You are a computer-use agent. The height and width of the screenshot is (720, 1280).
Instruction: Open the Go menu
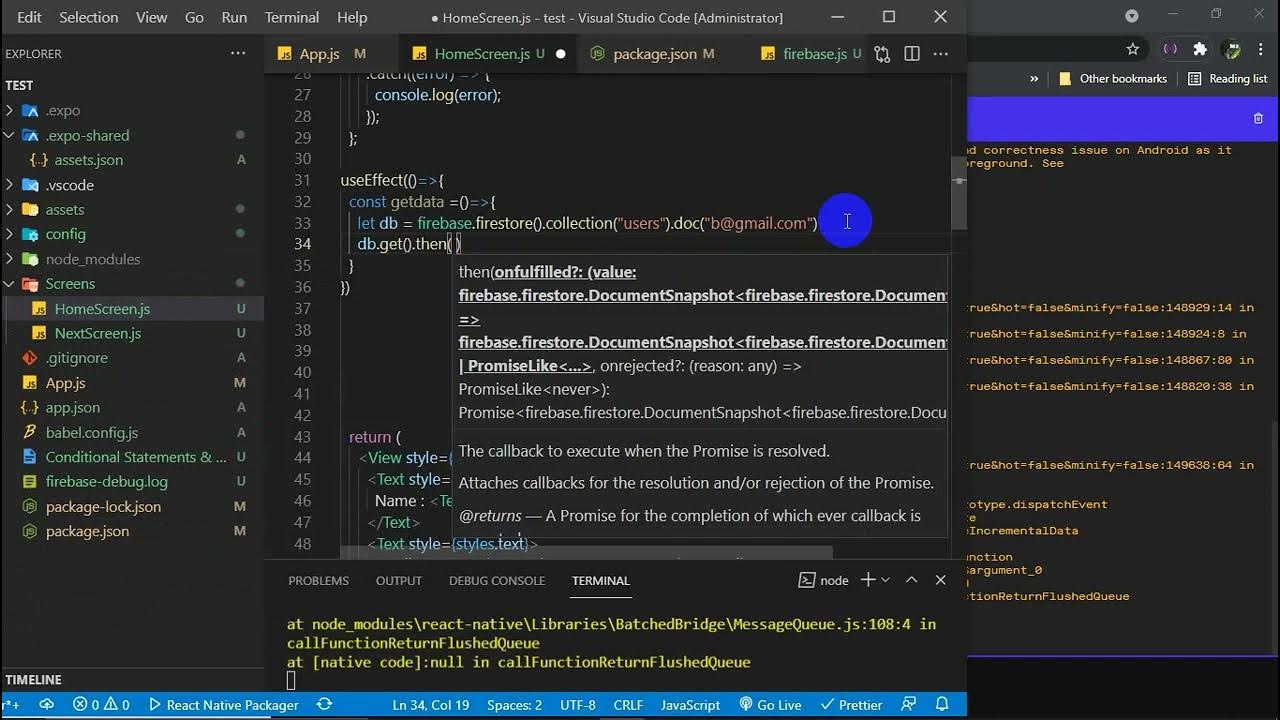pos(194,17)
